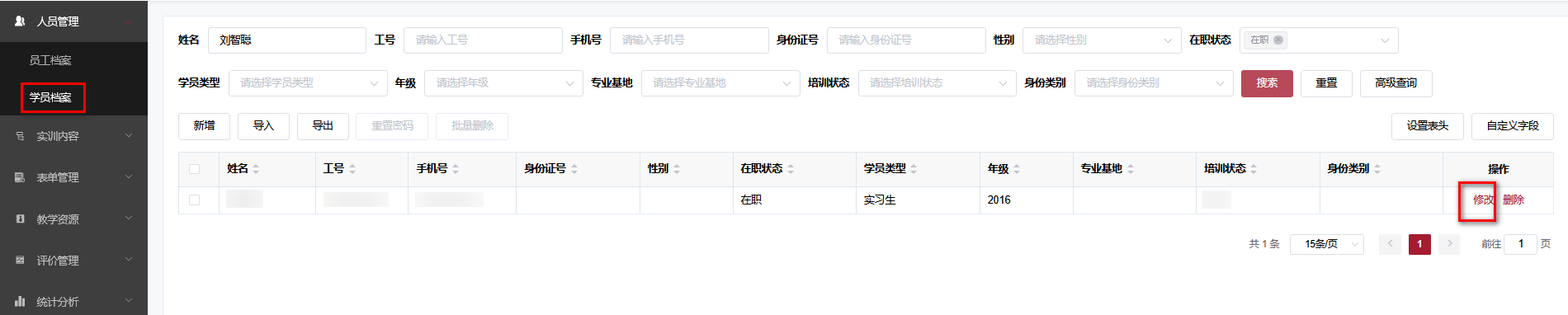Open 高级查询 advanced search

pos(1396,82)
